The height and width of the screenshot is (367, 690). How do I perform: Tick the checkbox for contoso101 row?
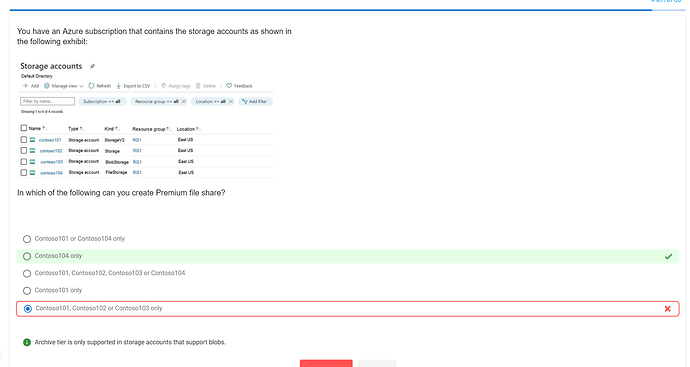pyautogui.click(x=24, y=139)
